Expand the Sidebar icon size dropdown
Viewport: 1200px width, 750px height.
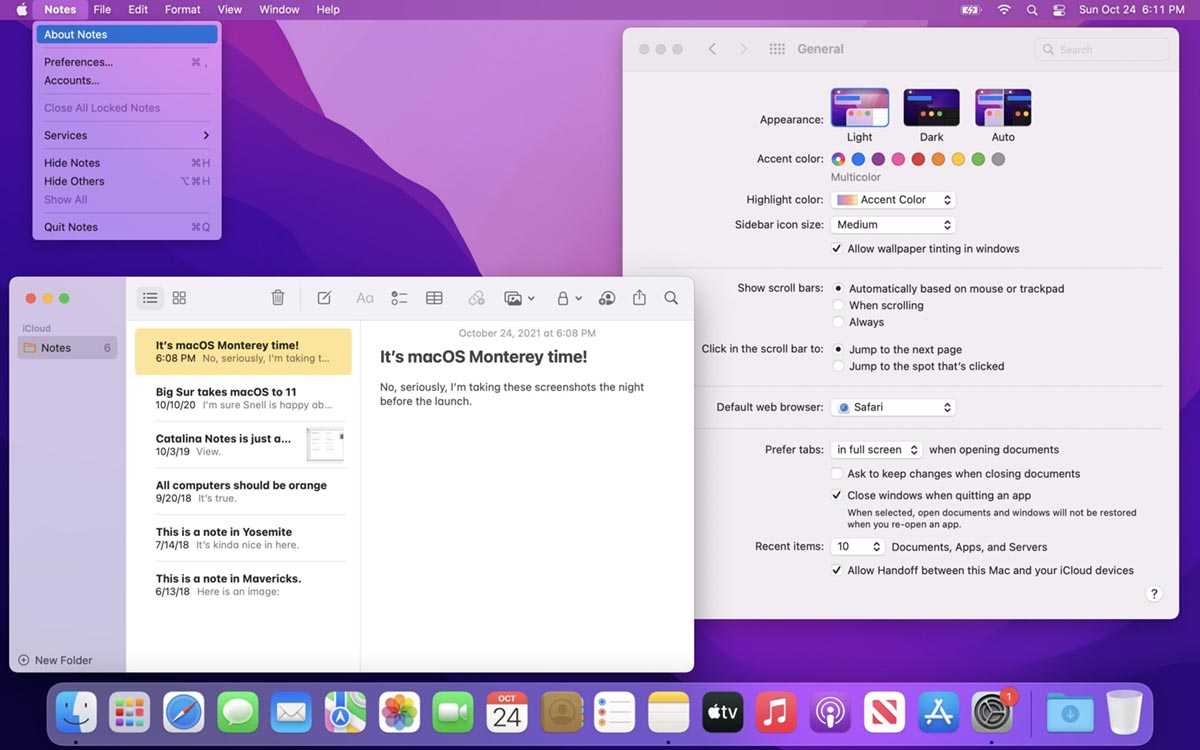[x=892, y=225]
